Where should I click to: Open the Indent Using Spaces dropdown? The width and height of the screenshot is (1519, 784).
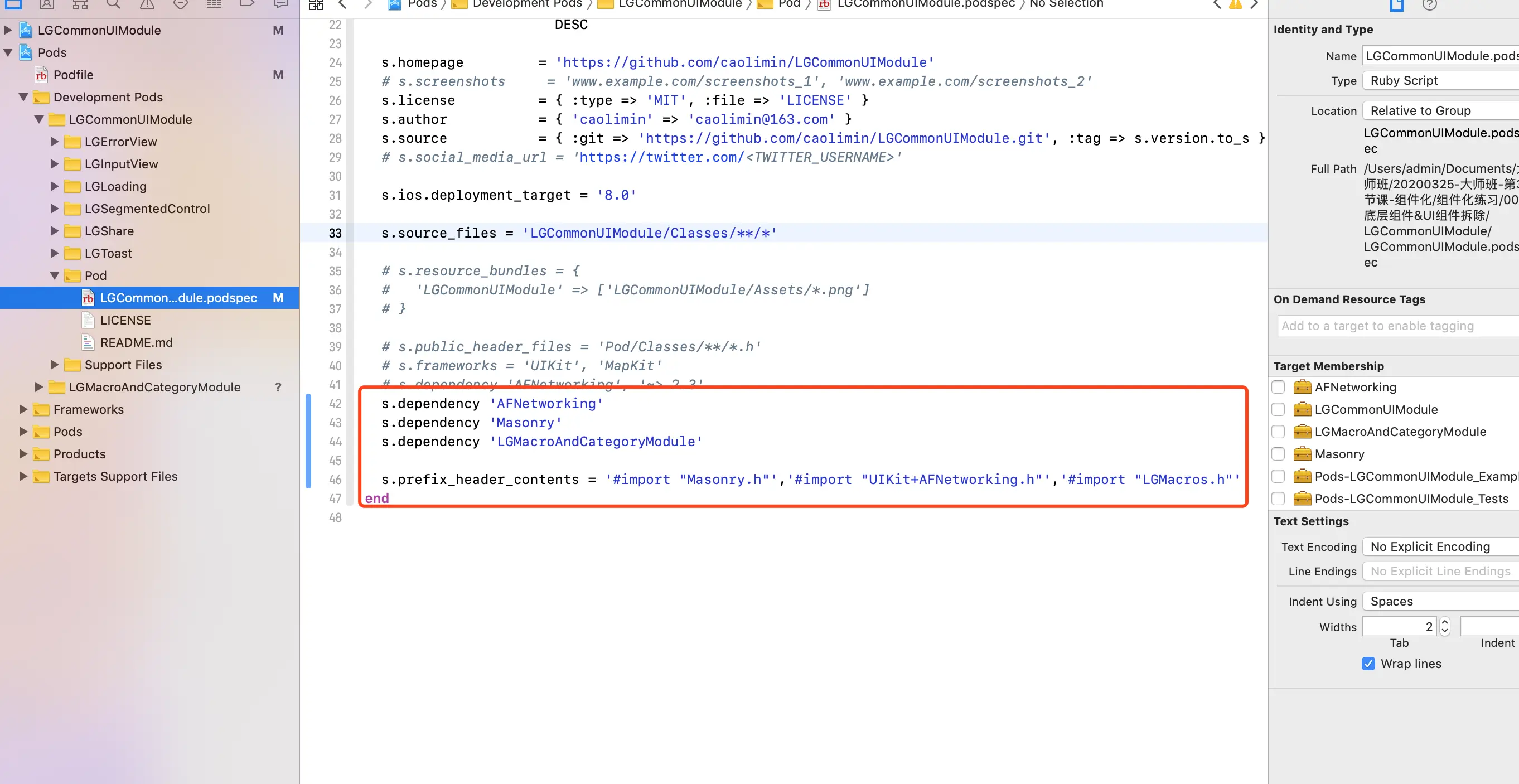(1439, 601)
